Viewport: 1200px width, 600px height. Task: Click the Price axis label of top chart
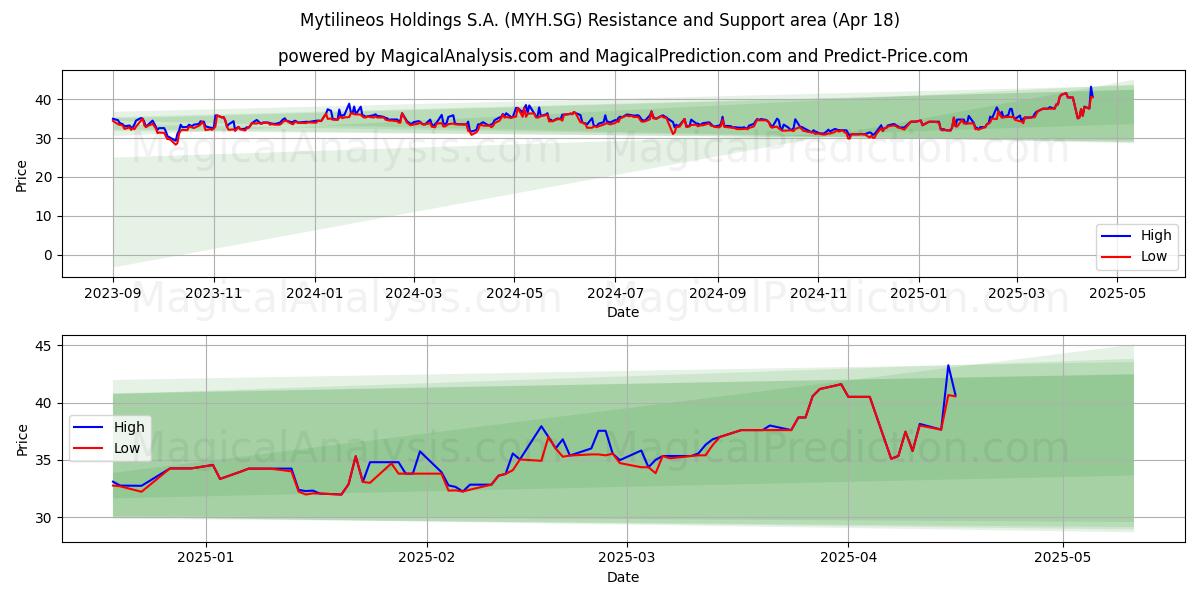click(x=22, y=174)
